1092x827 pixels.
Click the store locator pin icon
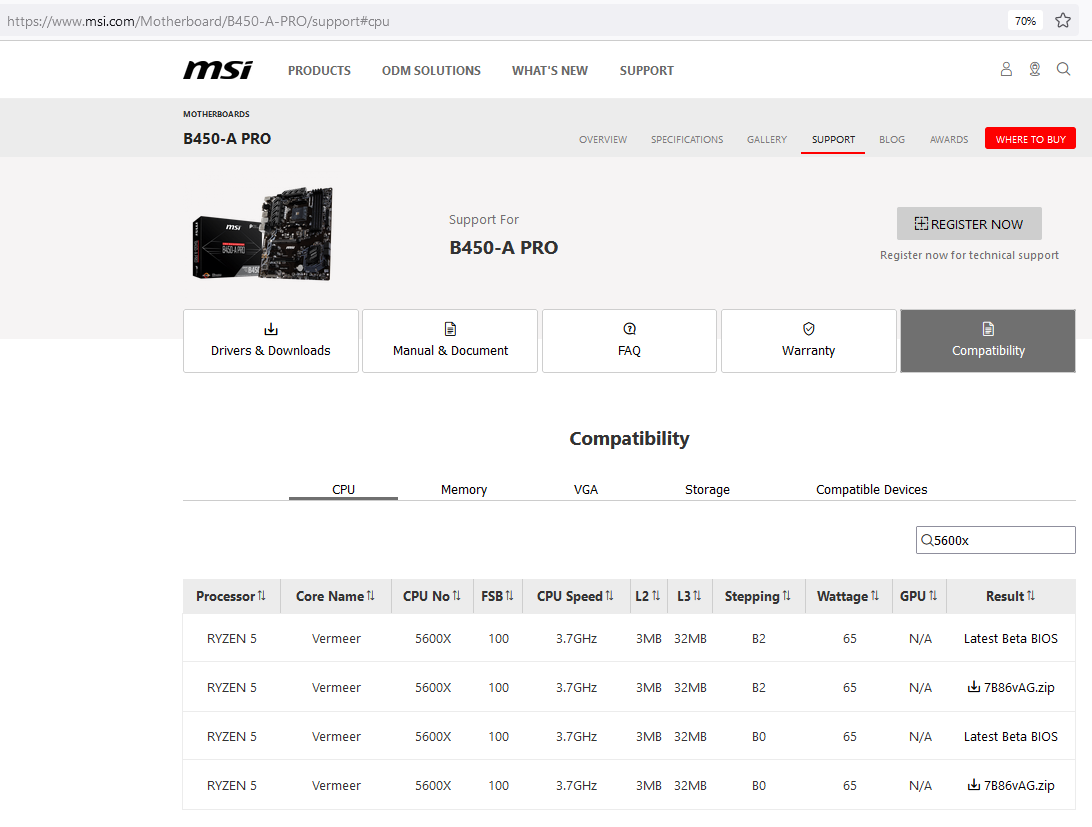click(1035, 69)
